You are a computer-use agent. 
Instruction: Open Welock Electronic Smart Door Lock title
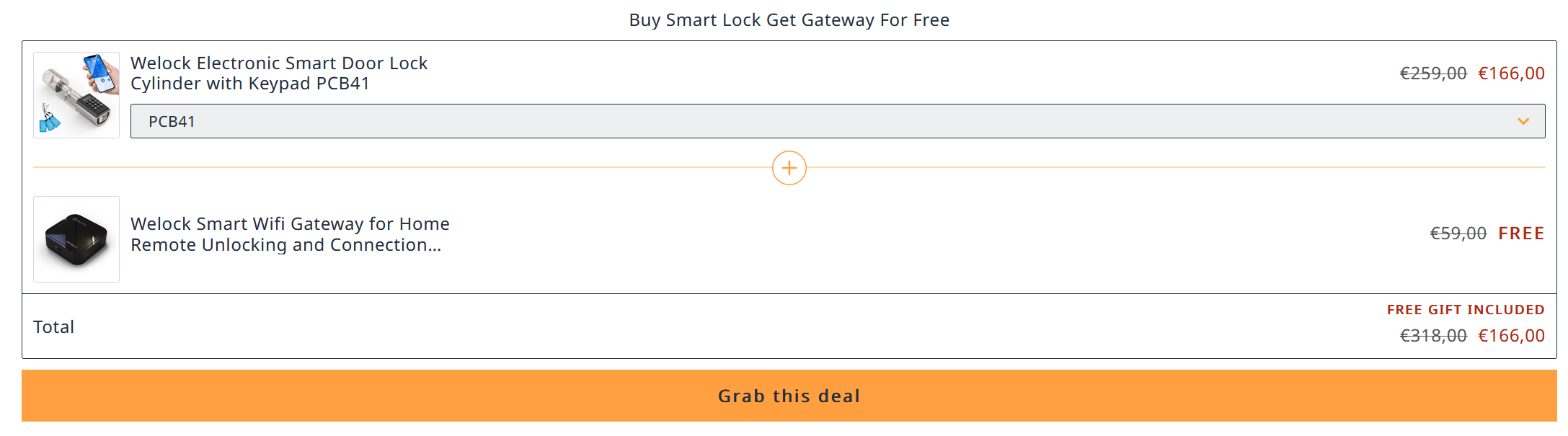click(x=279, y=73)
